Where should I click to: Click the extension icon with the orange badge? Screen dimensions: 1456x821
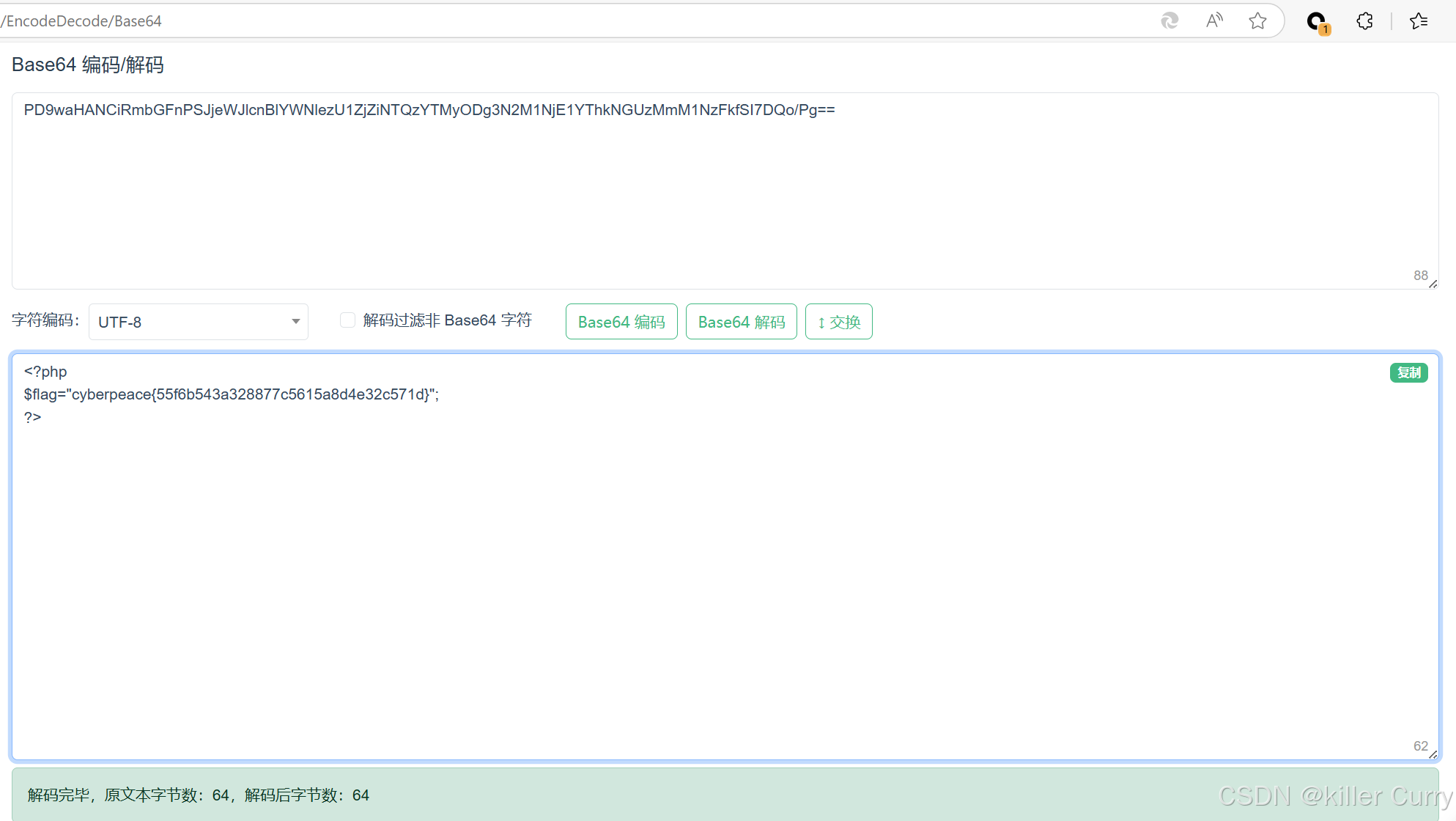[x=1318, y=22]
